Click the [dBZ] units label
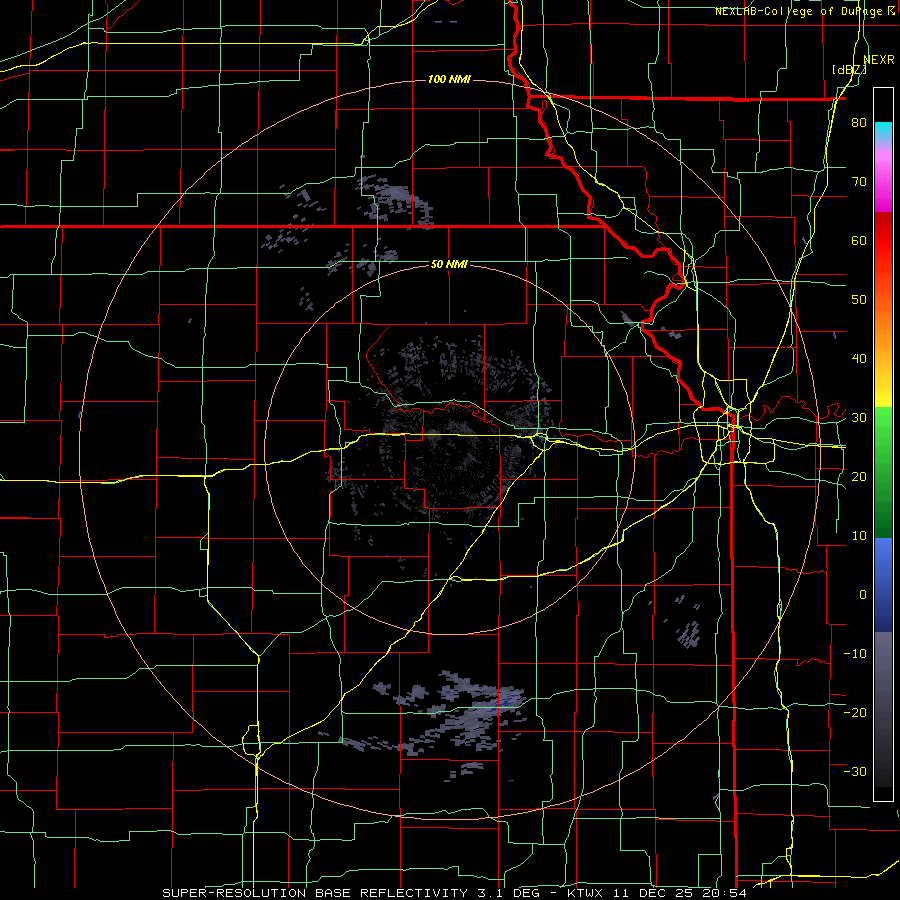This screenshot has width=900, height=900. click(849, 70)
